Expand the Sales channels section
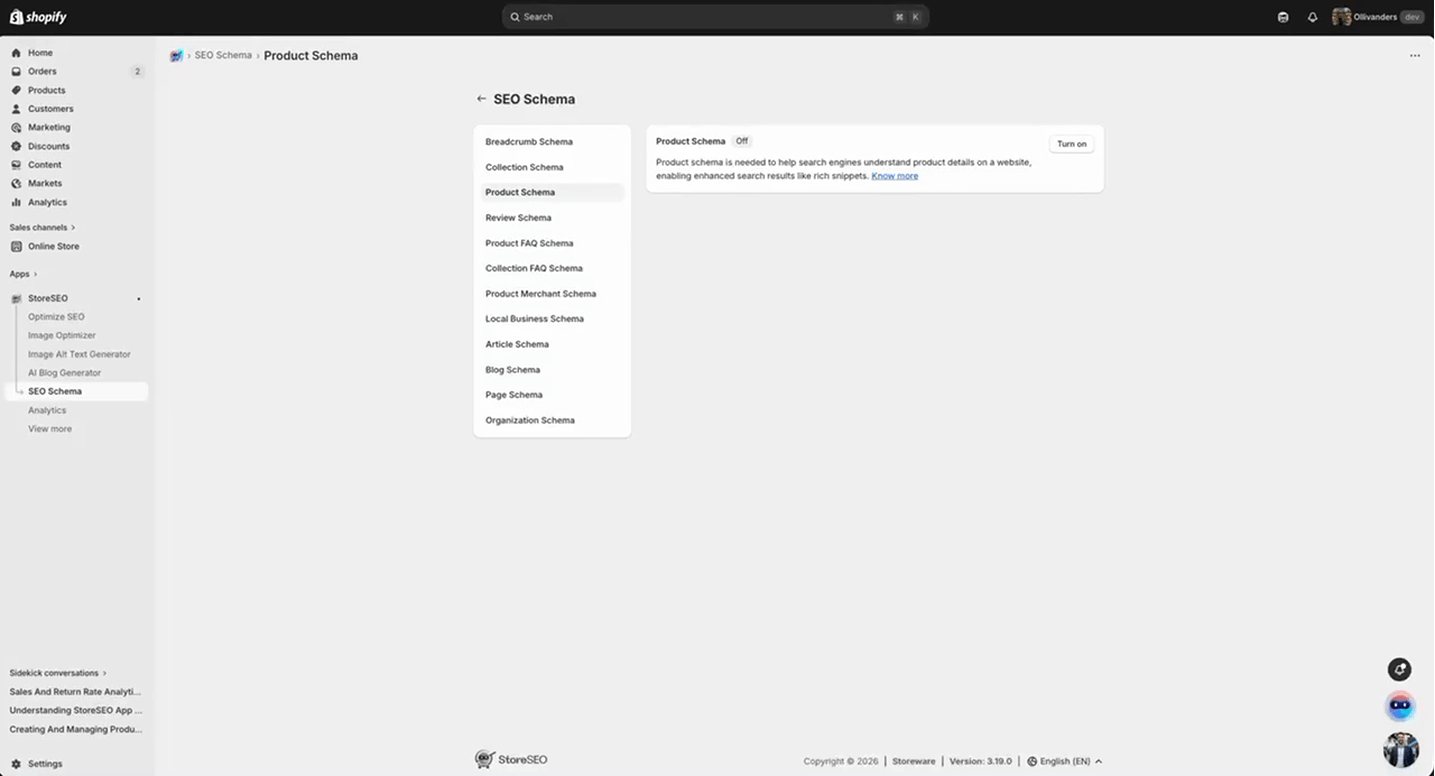The width and height of the screenshot is (1435, 776). click(x=41, y=227)
